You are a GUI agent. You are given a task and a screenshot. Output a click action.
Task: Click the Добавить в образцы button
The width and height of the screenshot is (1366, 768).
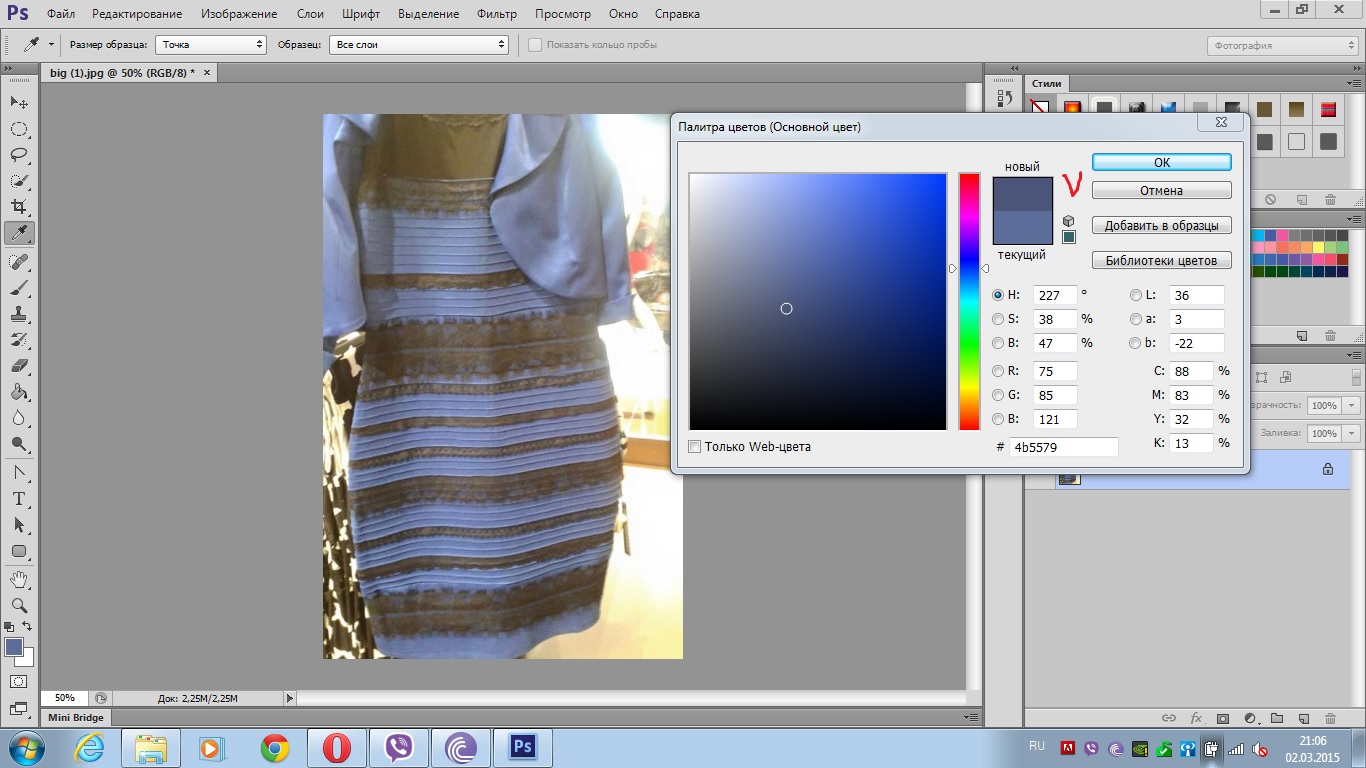pos(1161,226)
